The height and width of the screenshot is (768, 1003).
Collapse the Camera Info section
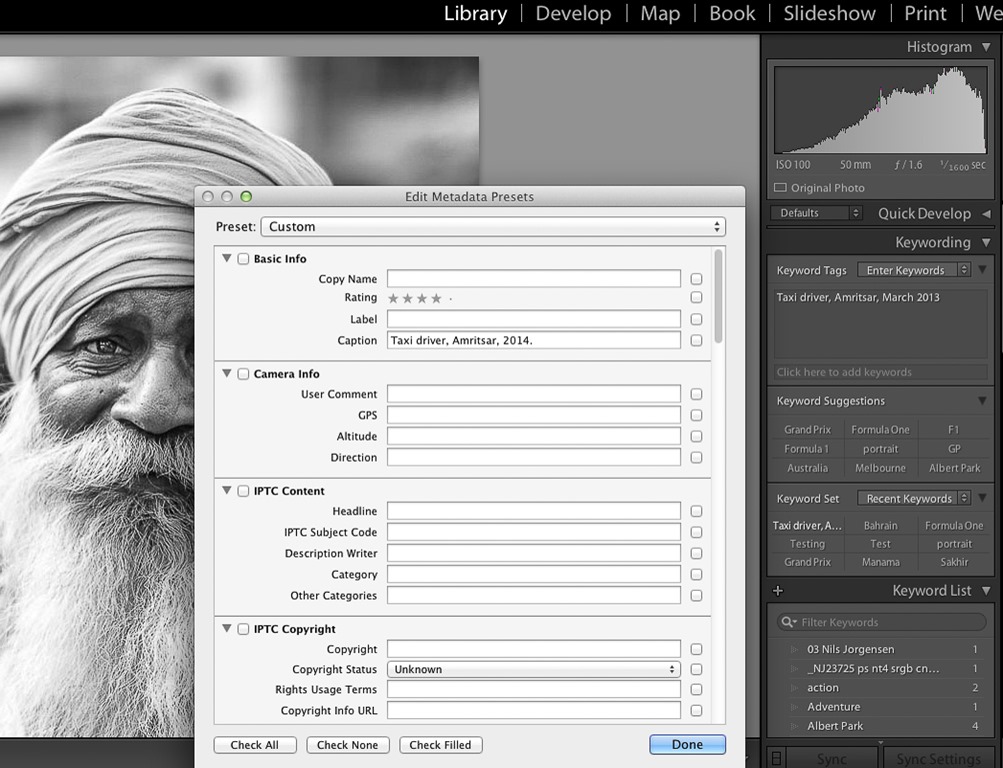[227, 374]
